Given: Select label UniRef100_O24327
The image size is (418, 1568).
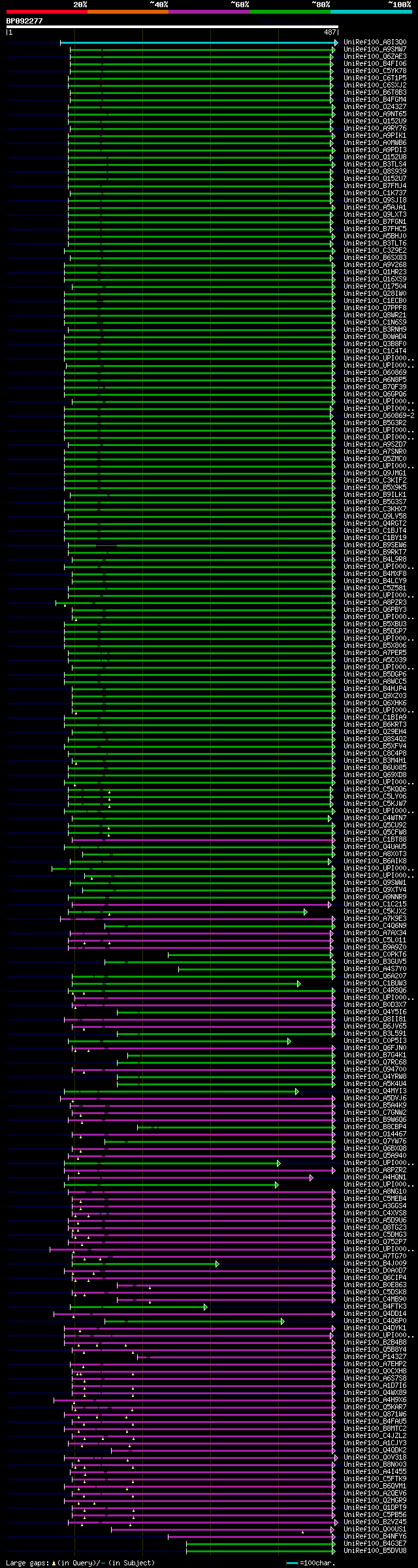Looking at the screenshot, I should tap(375, 107).
